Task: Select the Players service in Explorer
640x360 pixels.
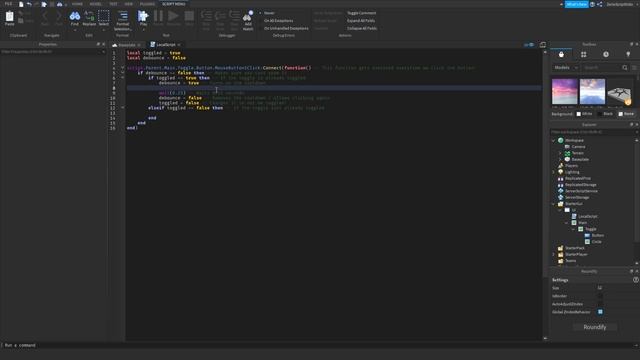Action: 571,166
